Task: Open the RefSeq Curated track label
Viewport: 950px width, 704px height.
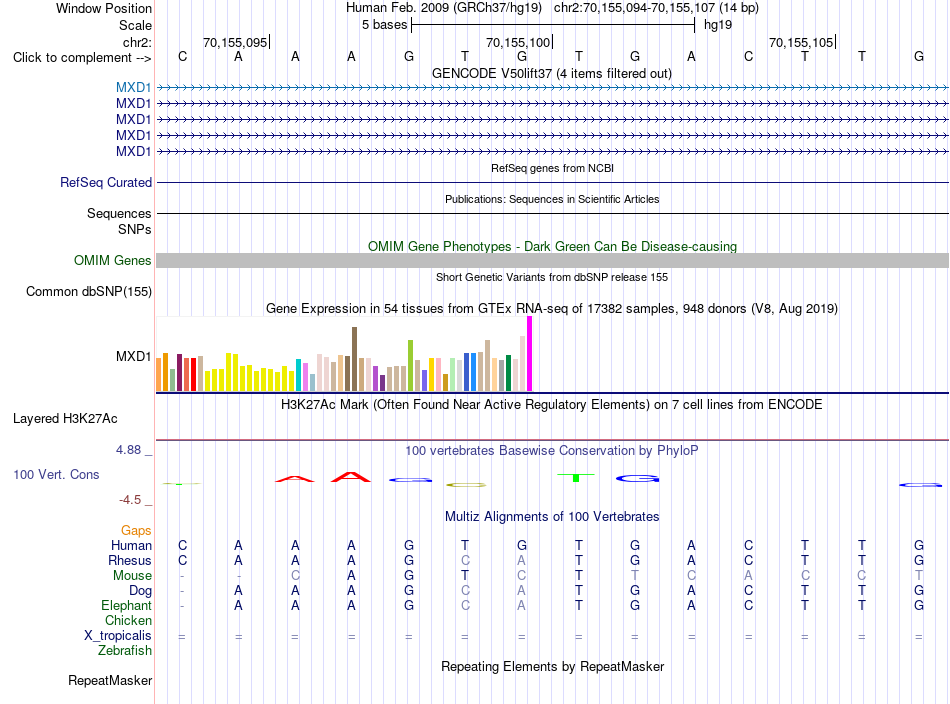Action: (105, 182)
